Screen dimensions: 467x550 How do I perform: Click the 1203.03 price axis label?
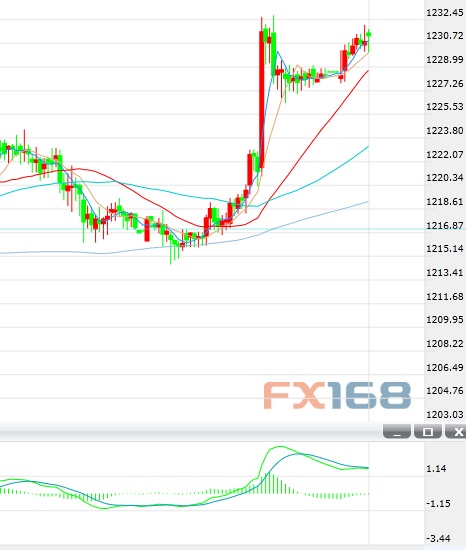(x=445, y=414)
